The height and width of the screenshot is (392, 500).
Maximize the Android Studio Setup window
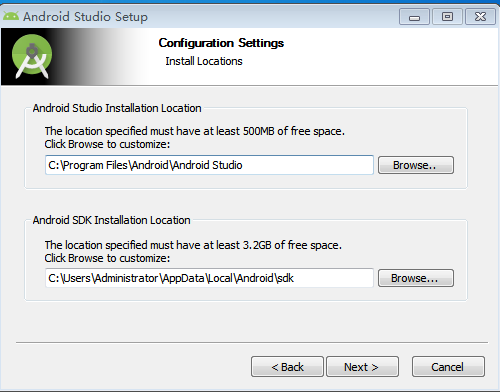(x=447, y=17)
